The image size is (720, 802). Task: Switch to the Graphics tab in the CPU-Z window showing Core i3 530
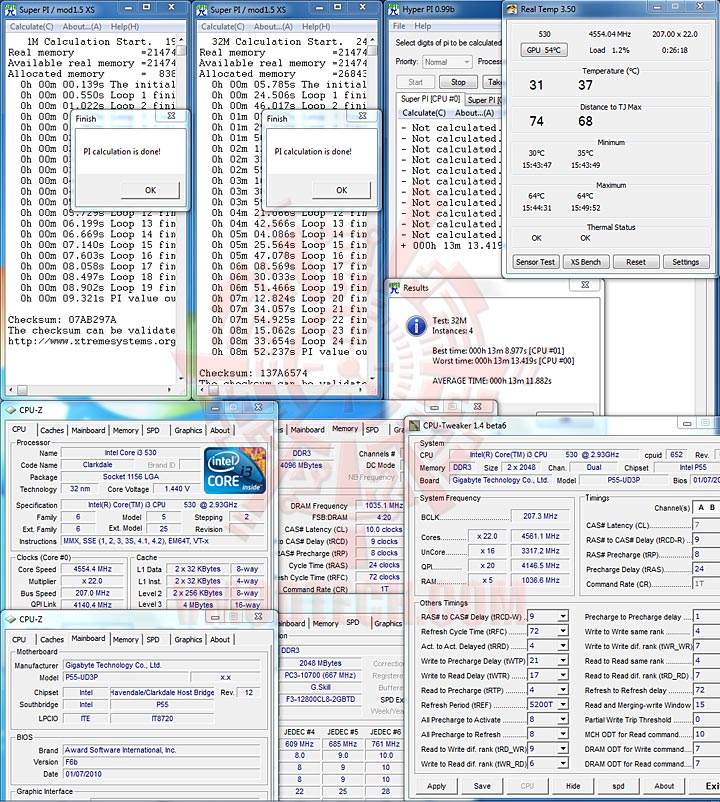coord(188,430)
